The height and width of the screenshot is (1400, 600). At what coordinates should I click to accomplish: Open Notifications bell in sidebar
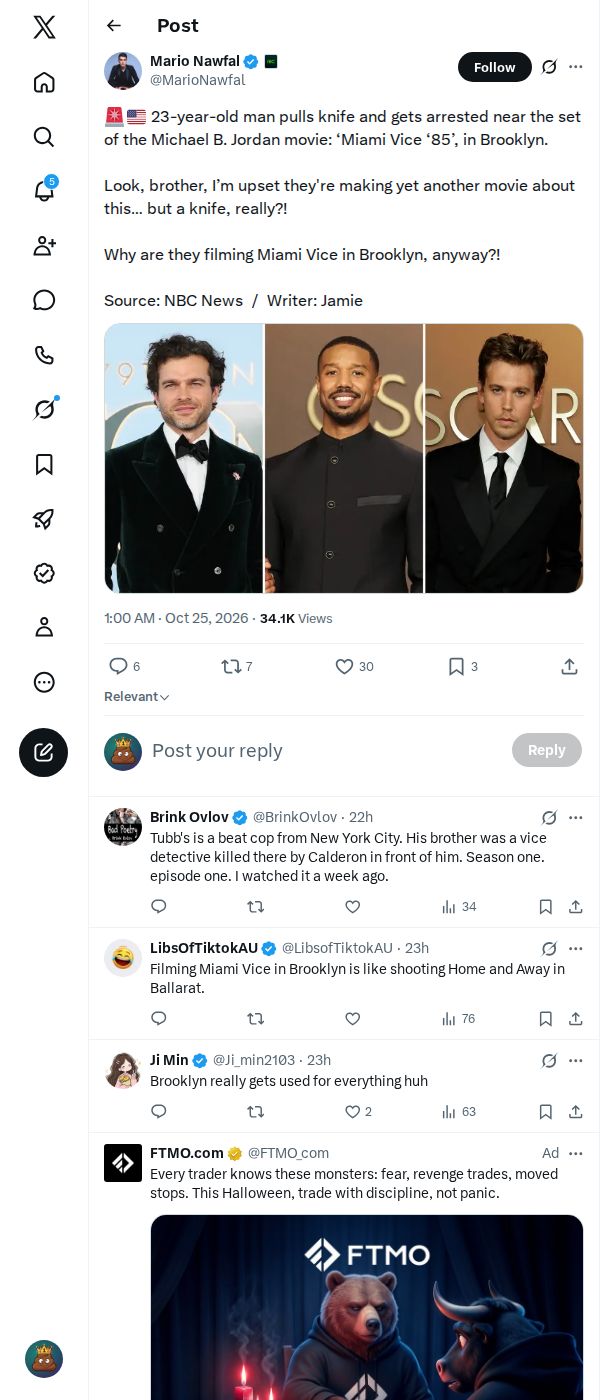point(44,190)
